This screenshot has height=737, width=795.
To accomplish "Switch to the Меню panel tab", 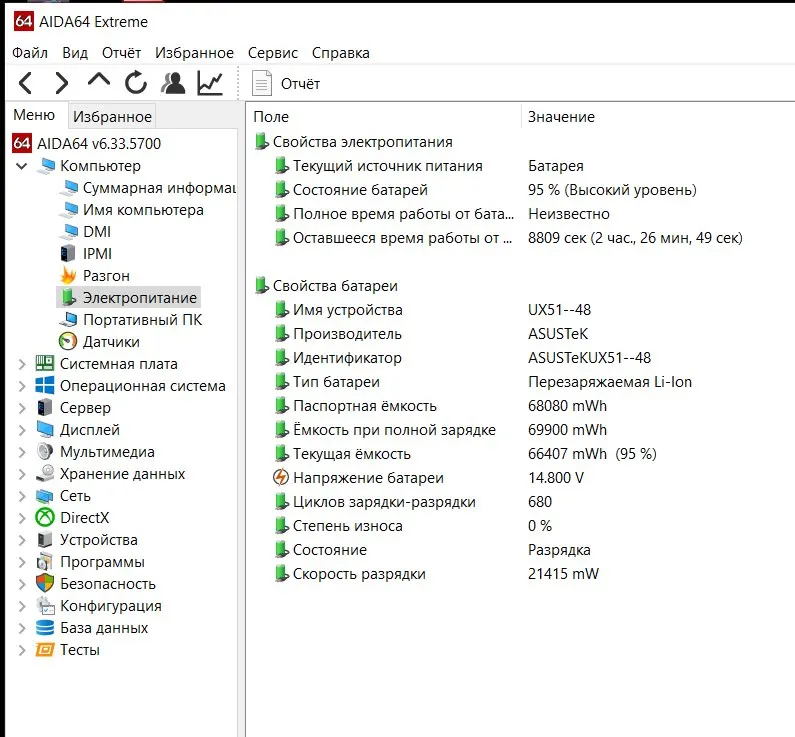I will point(34,115).
